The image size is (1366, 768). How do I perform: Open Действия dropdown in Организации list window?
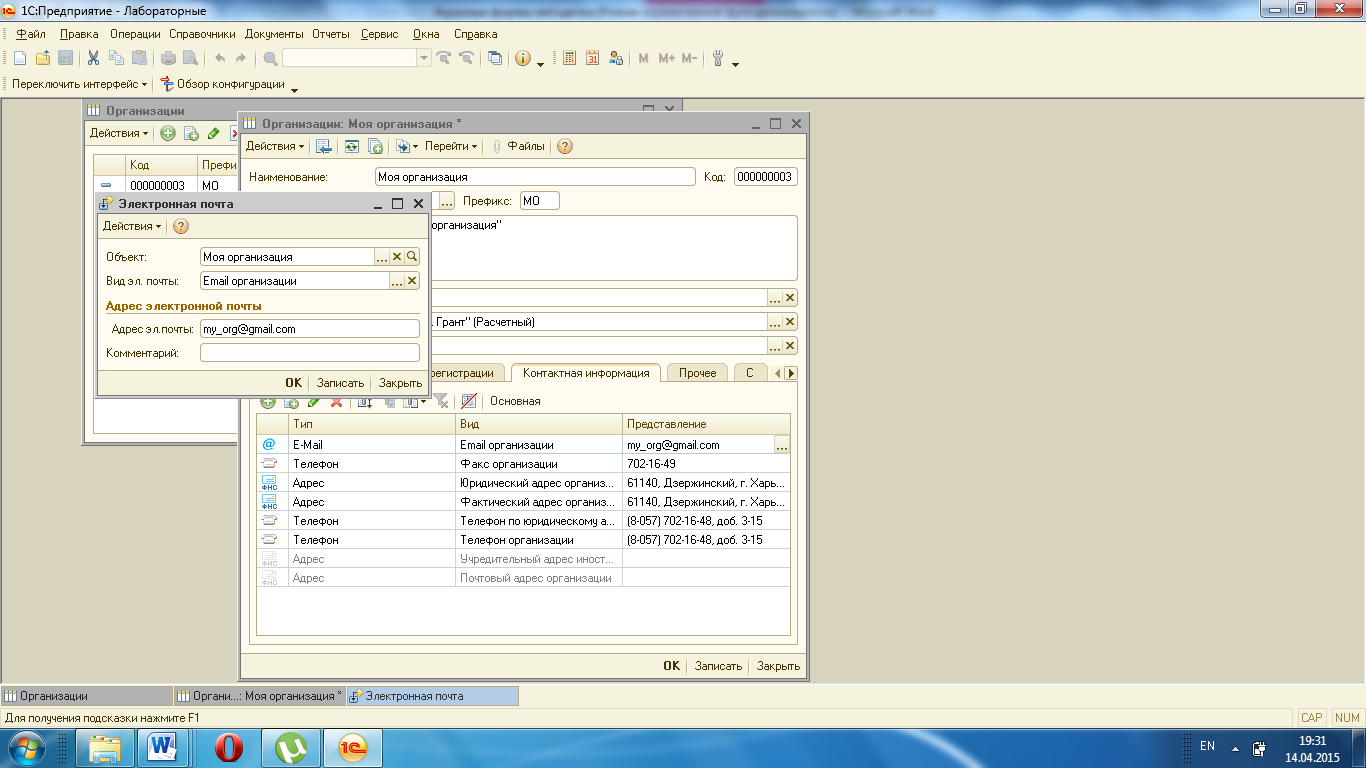point(119,133)
